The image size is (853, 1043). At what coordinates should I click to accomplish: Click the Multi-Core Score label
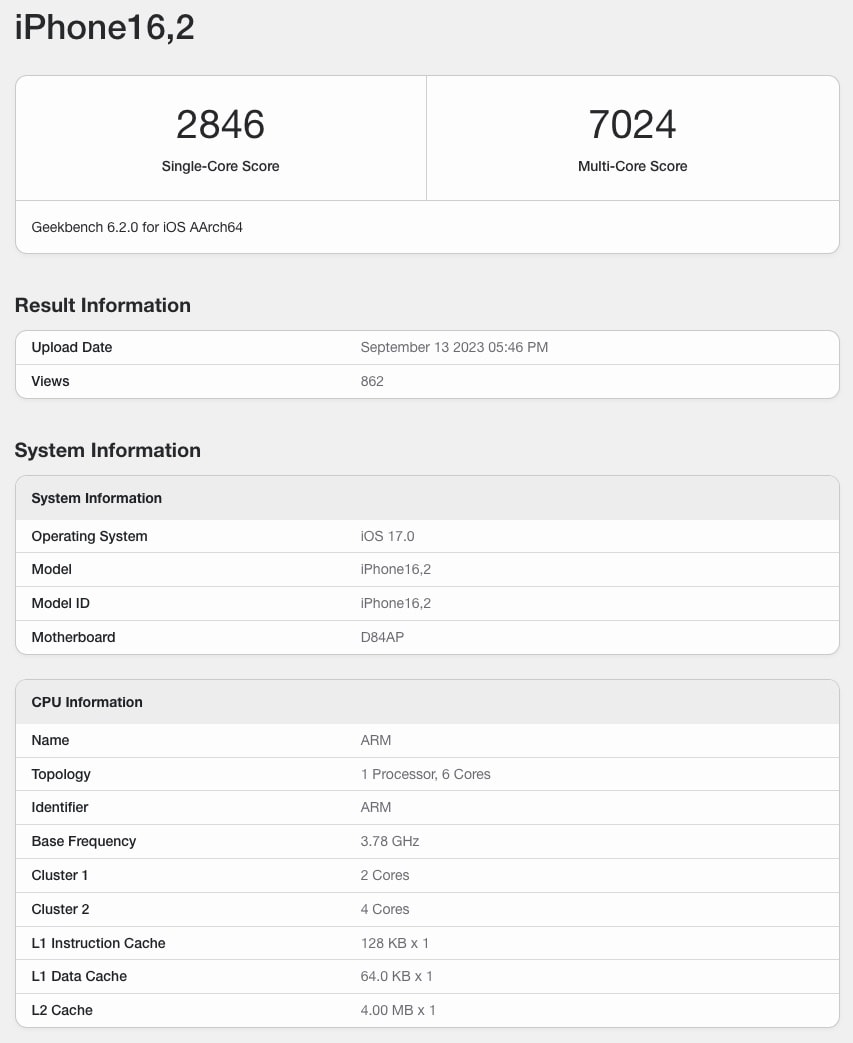632,166
